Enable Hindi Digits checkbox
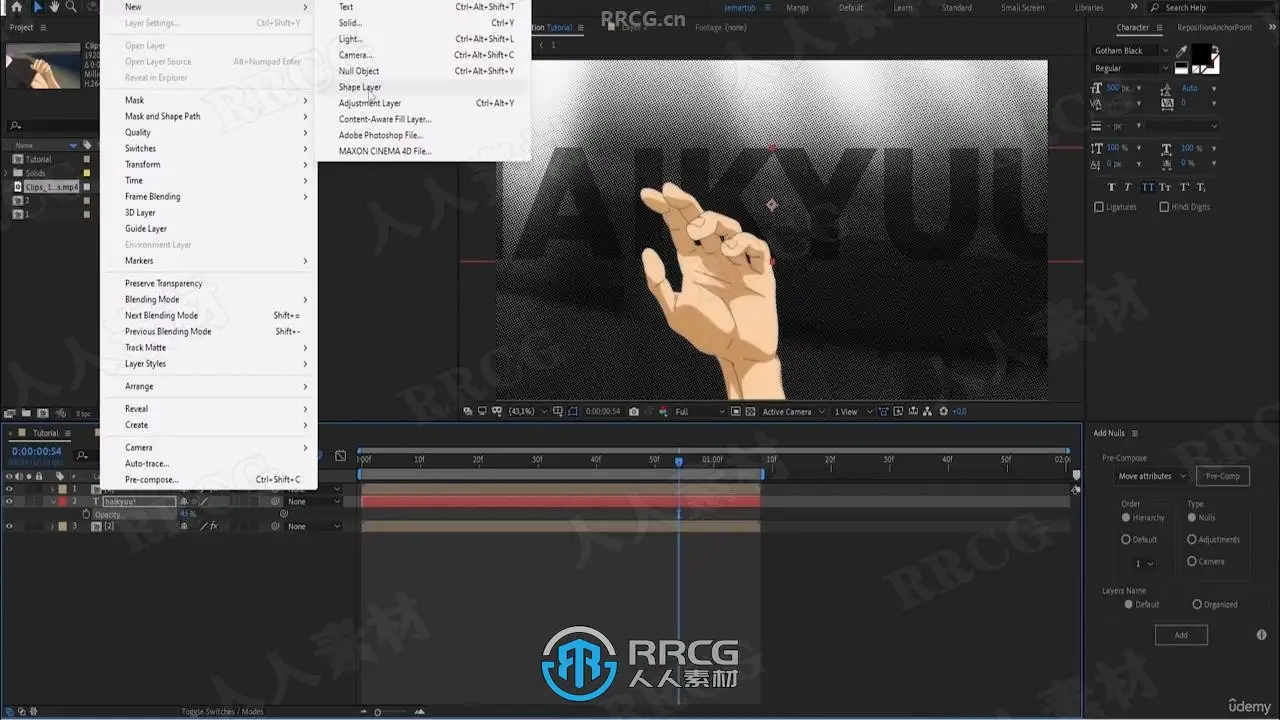This screenshot has height=720, width=1280. (1164, 207)
